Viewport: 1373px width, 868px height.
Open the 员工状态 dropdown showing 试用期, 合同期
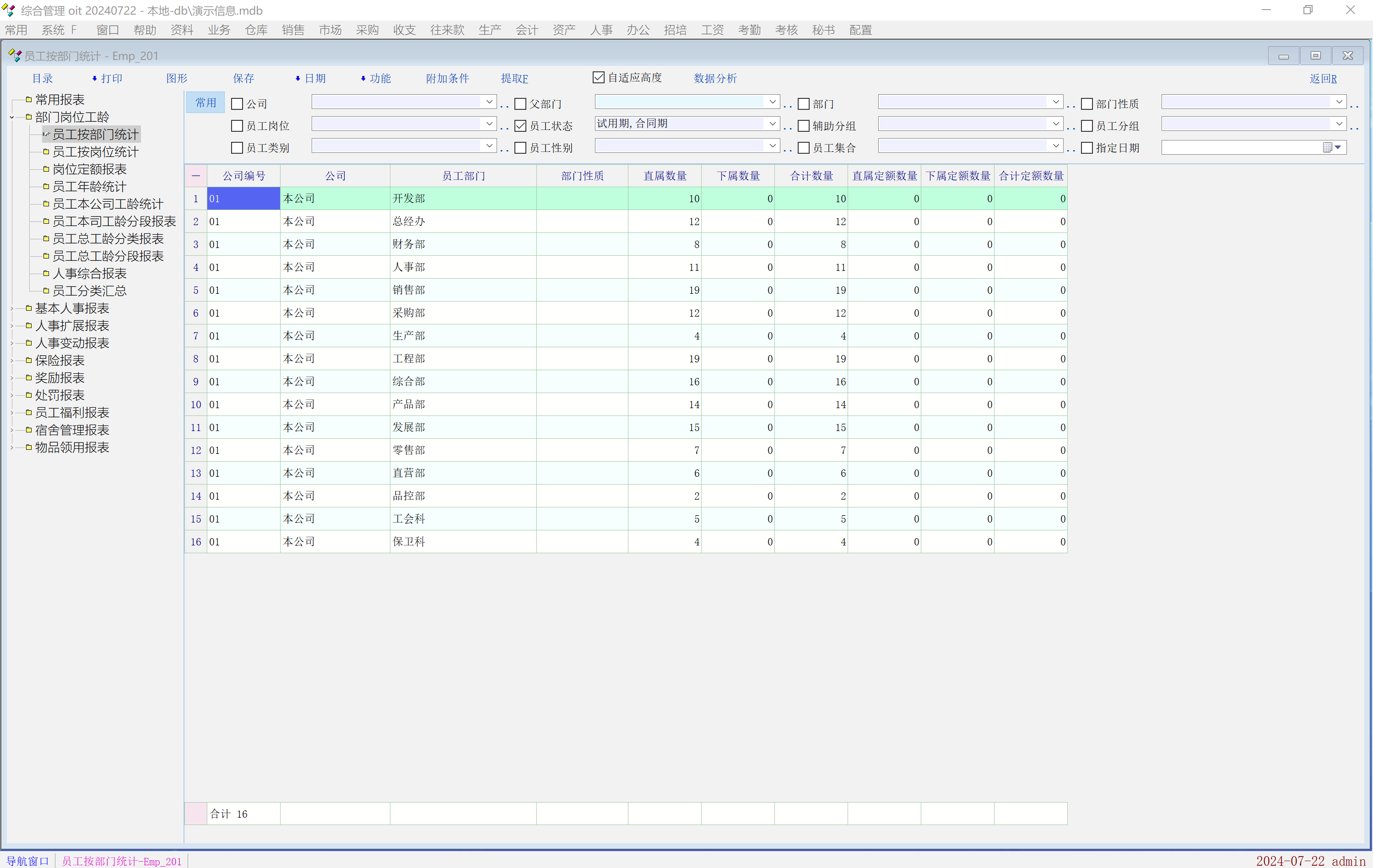click(772, 124)
